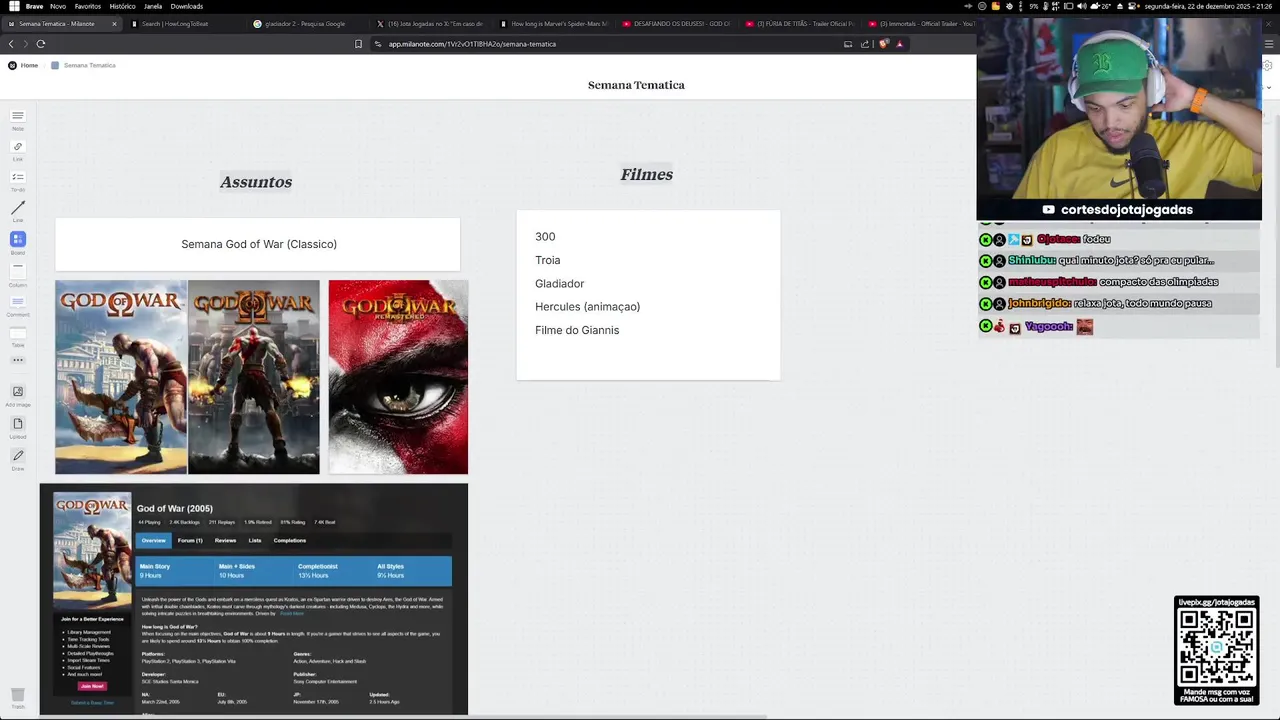The width and height of the screenshot is (1280, 720).
Task: Click the Milanote settings gear icon
Action: [x=1267, y=65]
